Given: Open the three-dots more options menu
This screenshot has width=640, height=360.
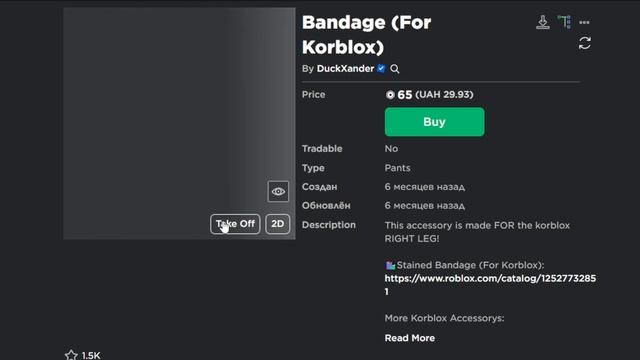Looking at the screenshot, I should pos(584,22).
